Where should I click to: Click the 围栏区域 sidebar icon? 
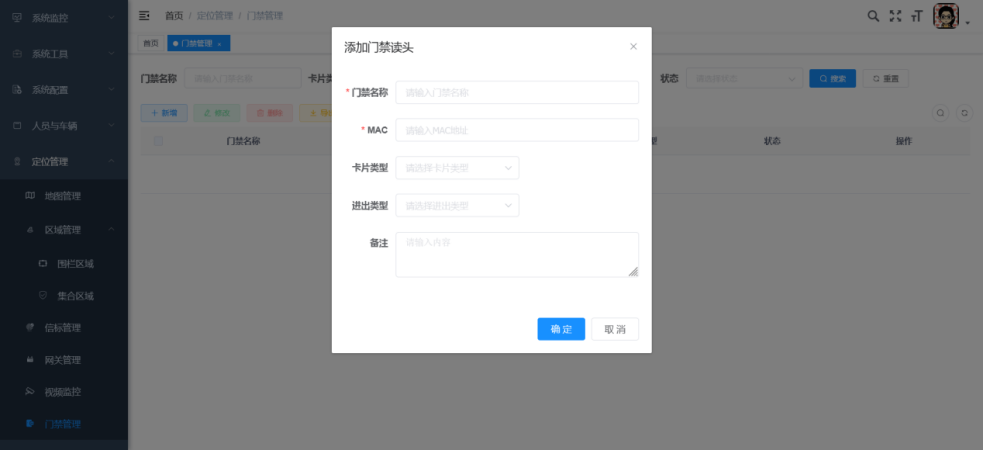(x=43, y=263)
